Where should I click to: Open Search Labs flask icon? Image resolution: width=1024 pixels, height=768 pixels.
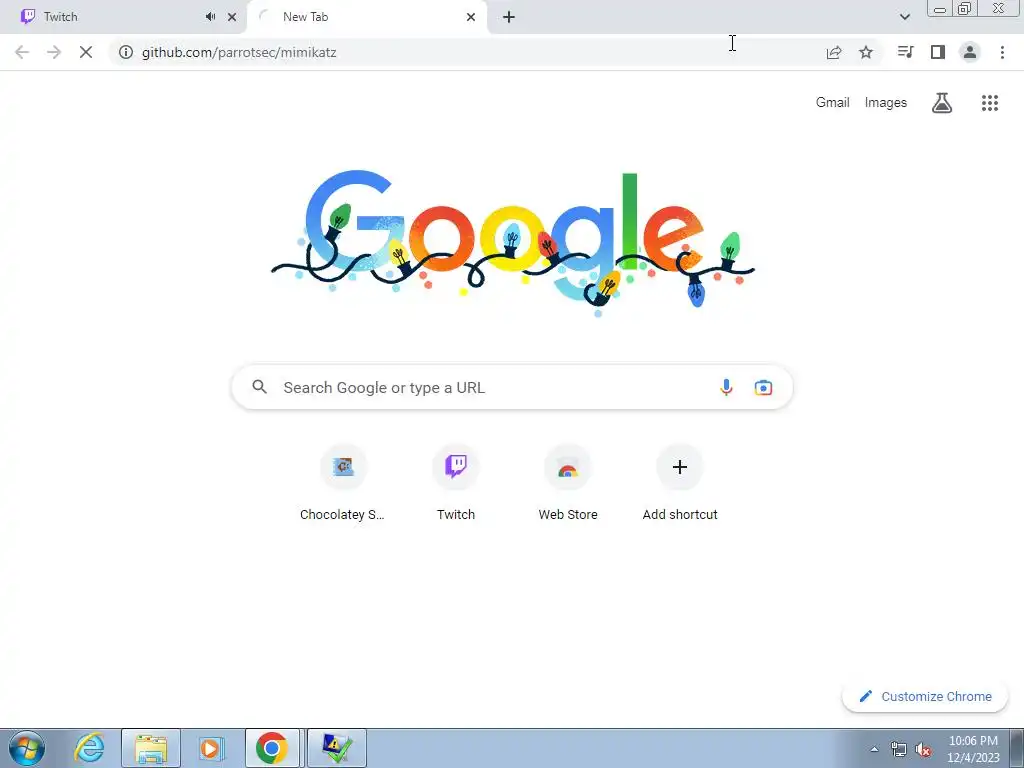942,103
